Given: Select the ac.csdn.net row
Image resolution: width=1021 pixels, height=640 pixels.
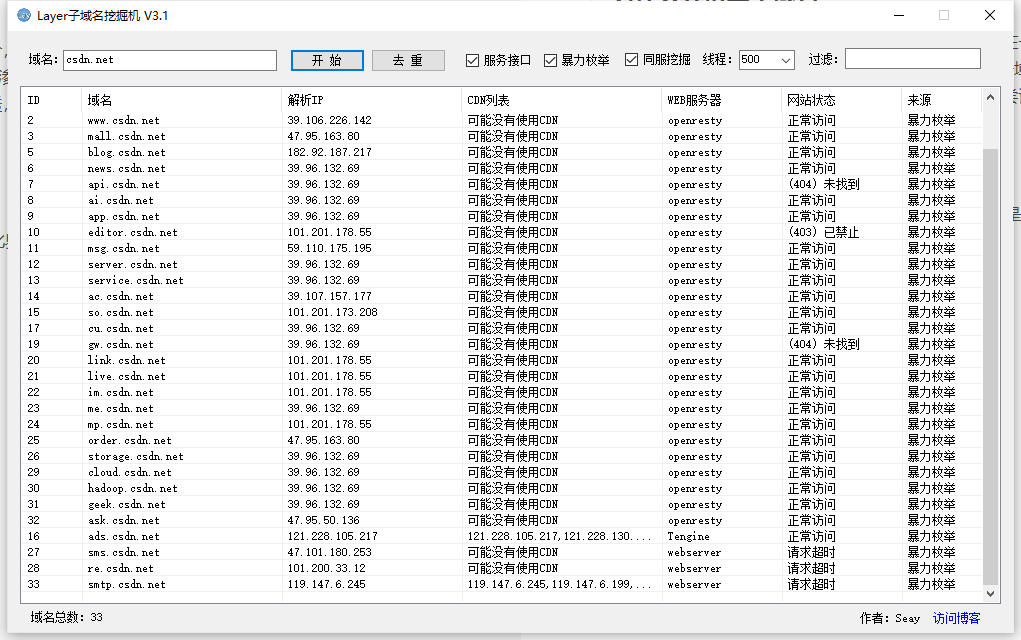Looking at the screenshot, I should [501, 296].
